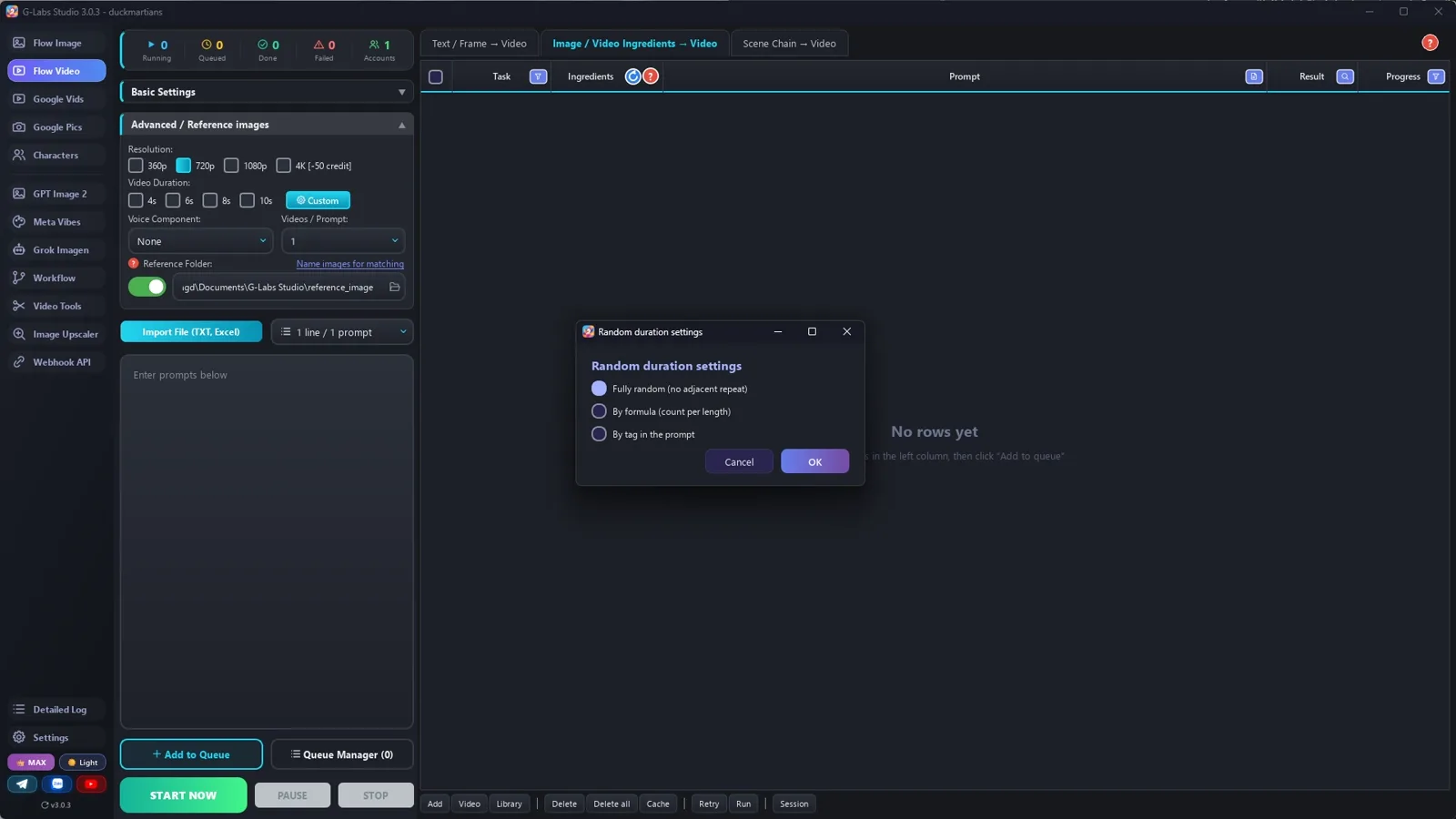
Task: Toggle the Reference Folder switch off
Action: click(x=147, y=287)
